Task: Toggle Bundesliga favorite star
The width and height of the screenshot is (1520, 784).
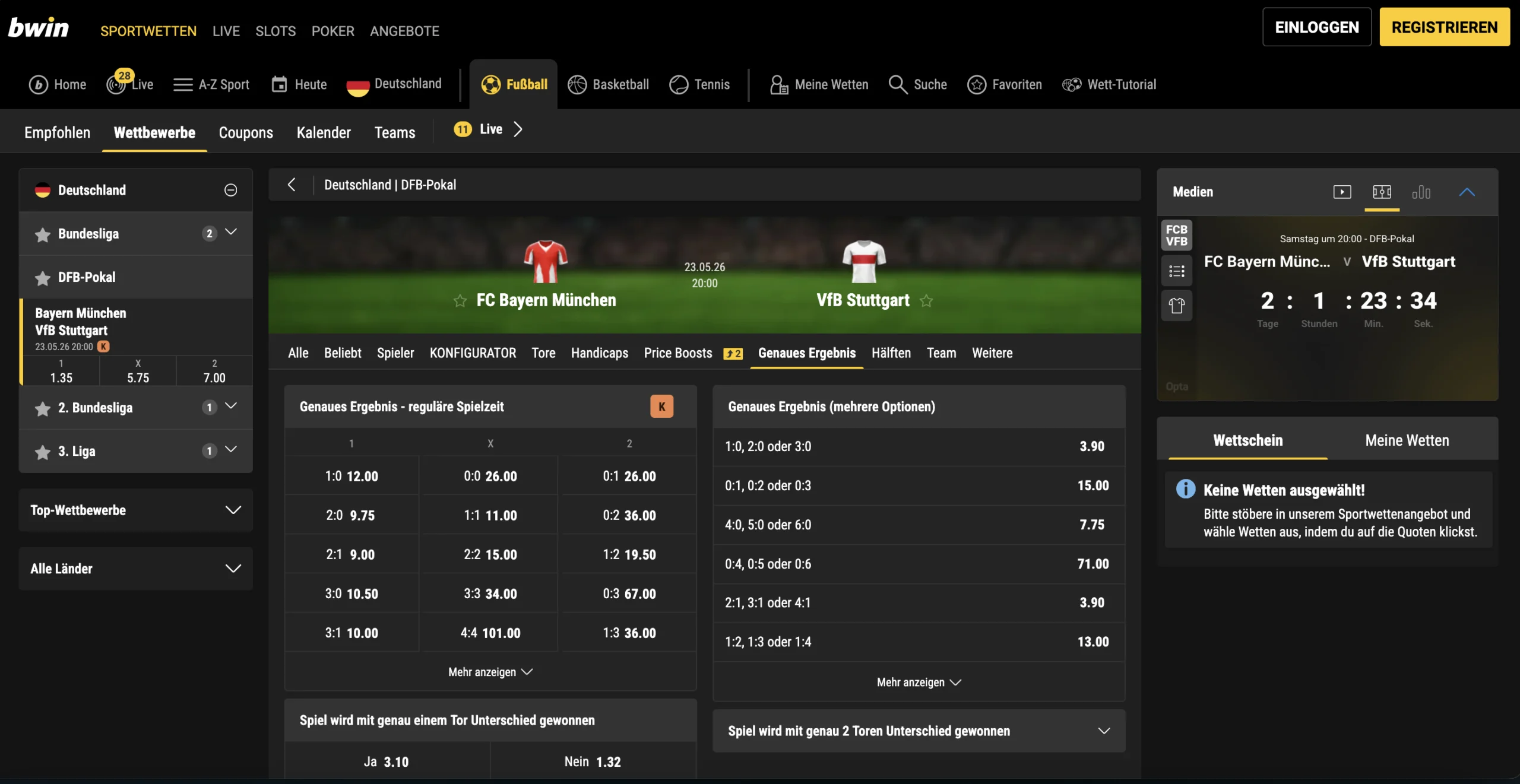Action: [x=43, y=234]
